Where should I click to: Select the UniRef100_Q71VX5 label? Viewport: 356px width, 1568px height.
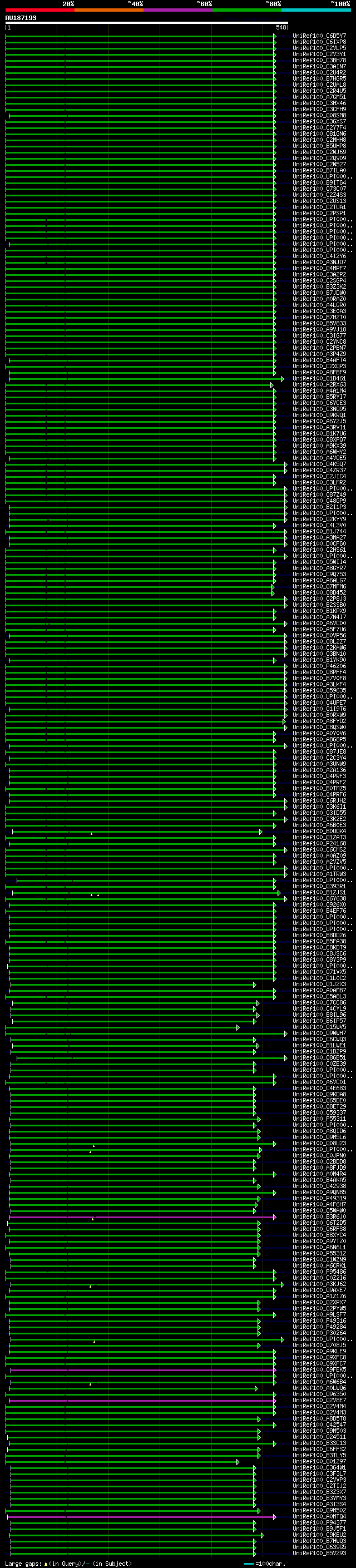[319, 972]
